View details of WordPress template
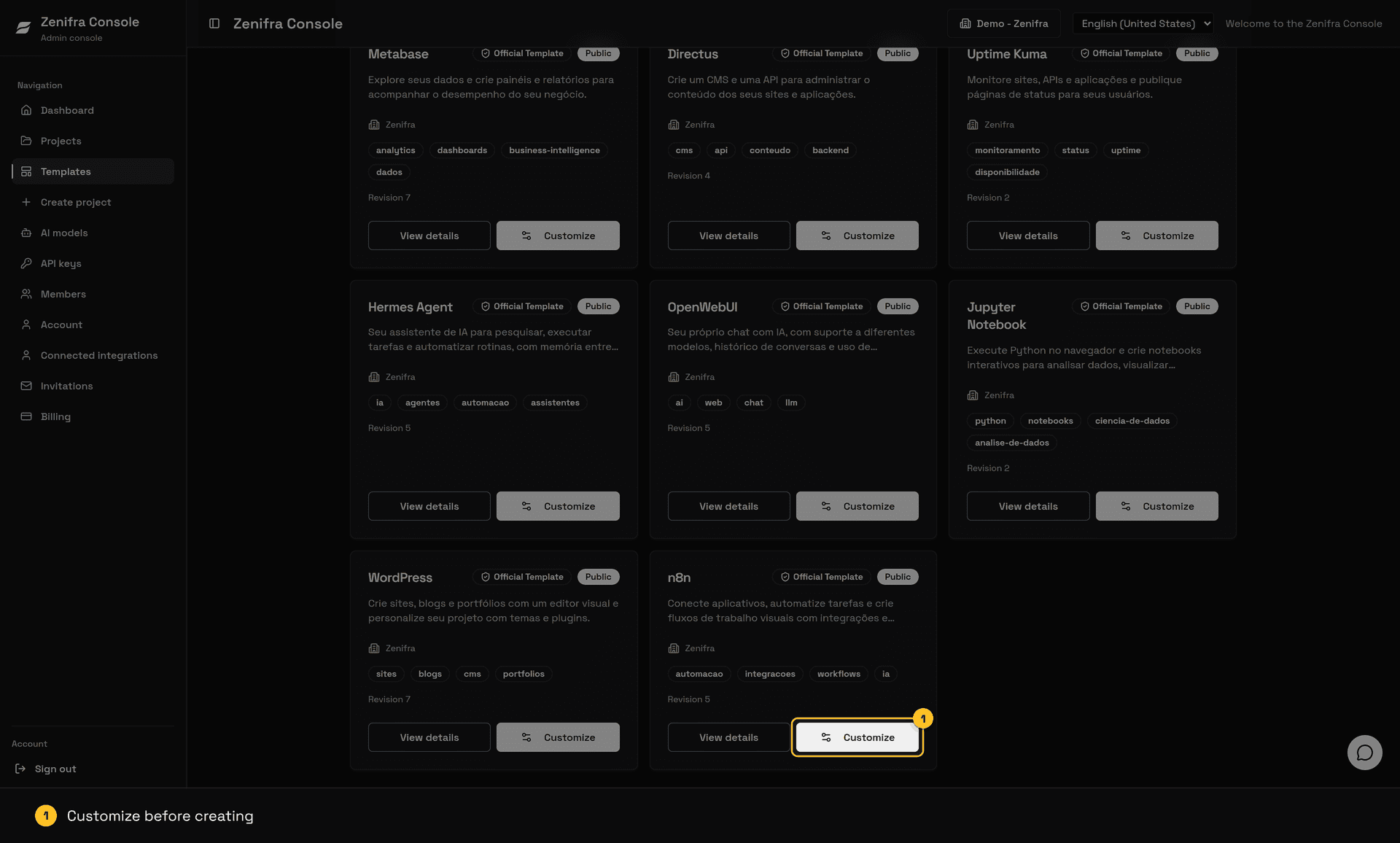The height and width of the screenshot is (843, 1400). 429,737
